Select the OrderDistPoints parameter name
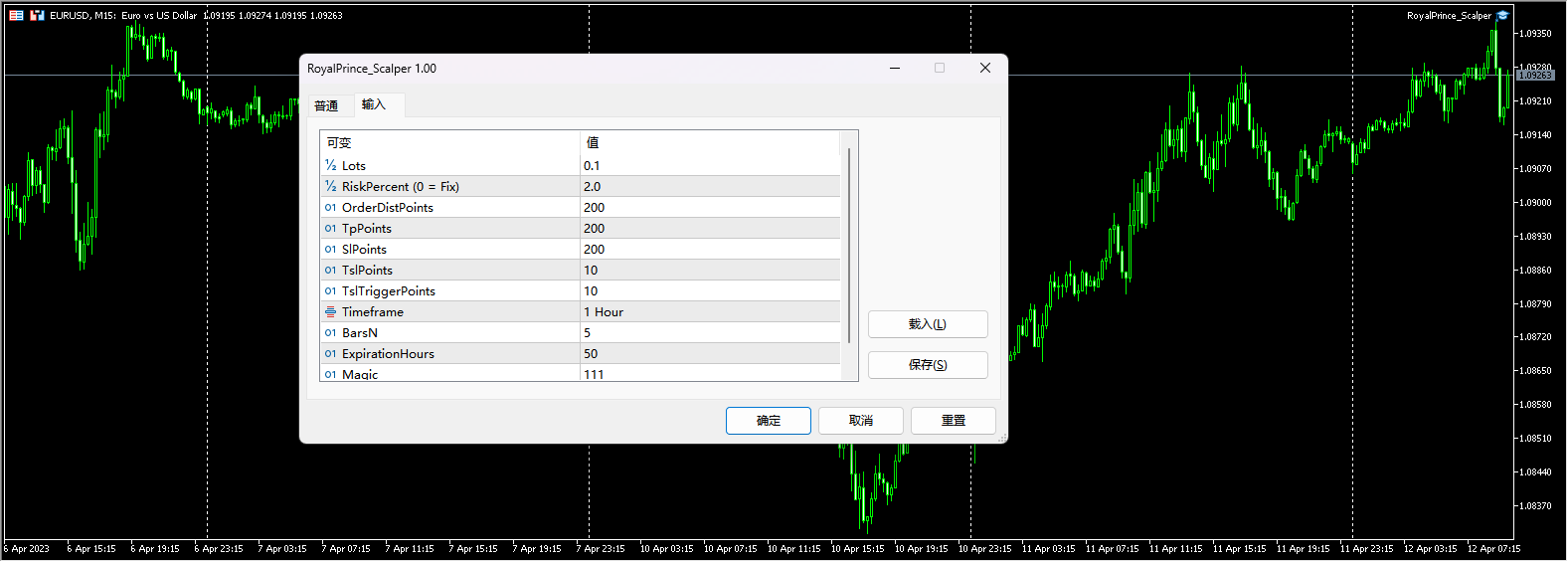This screenshot has width=1568, height=562. click(x=388, y=208)
